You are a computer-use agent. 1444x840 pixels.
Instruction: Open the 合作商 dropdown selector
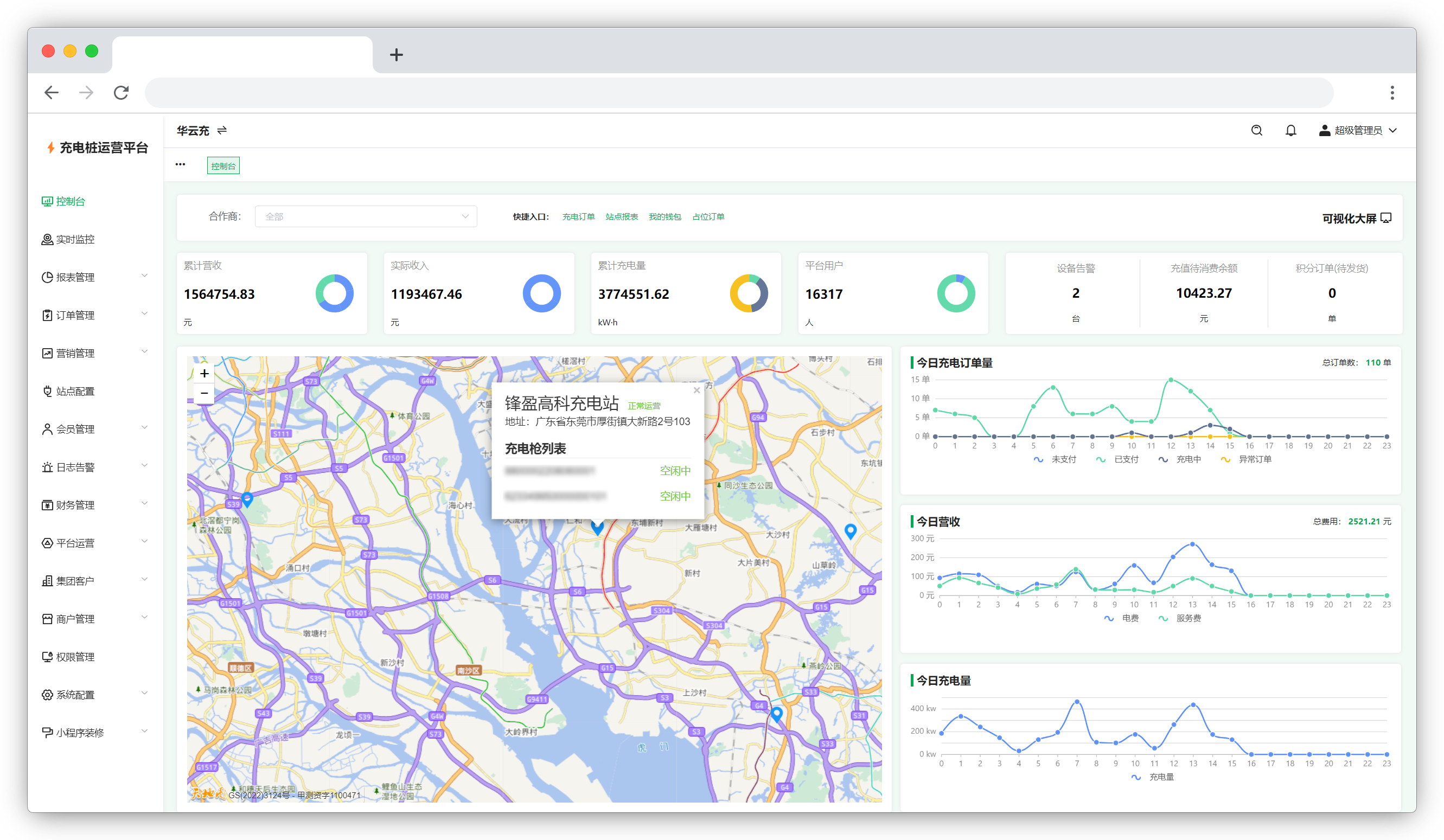tap(366, 216)
